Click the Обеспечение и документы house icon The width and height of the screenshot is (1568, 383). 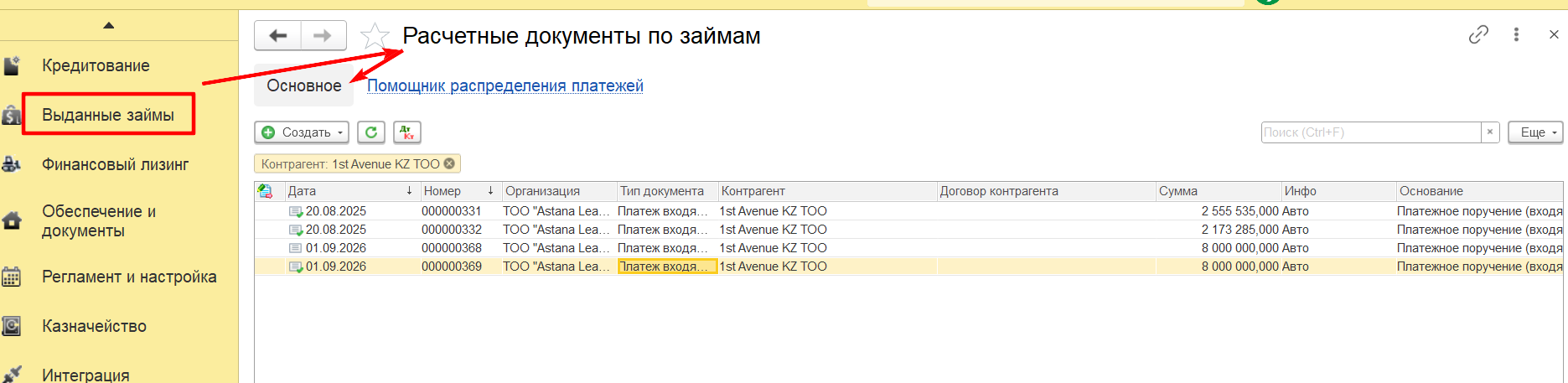(x=12, y=221)
